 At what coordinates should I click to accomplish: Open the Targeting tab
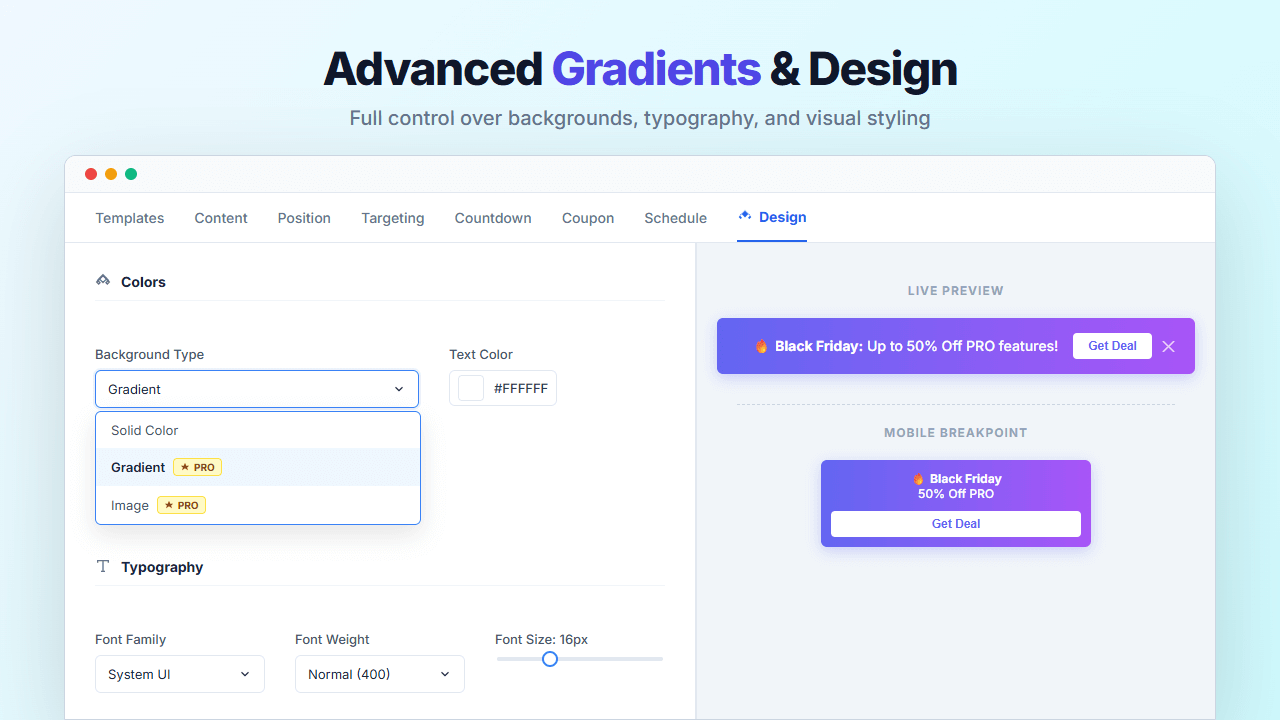(393, 218)
